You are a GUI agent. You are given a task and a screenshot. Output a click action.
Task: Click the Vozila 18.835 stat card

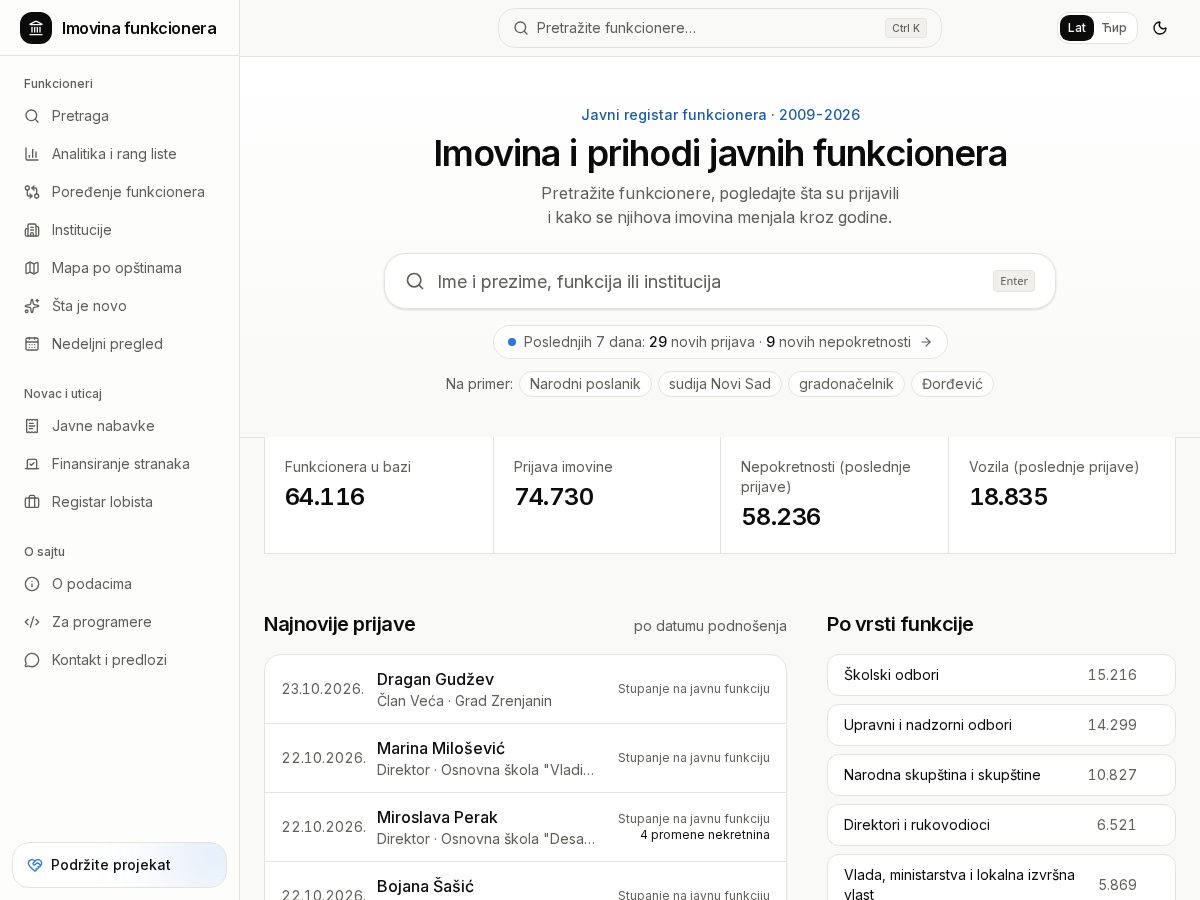[x=1062, y=495]
